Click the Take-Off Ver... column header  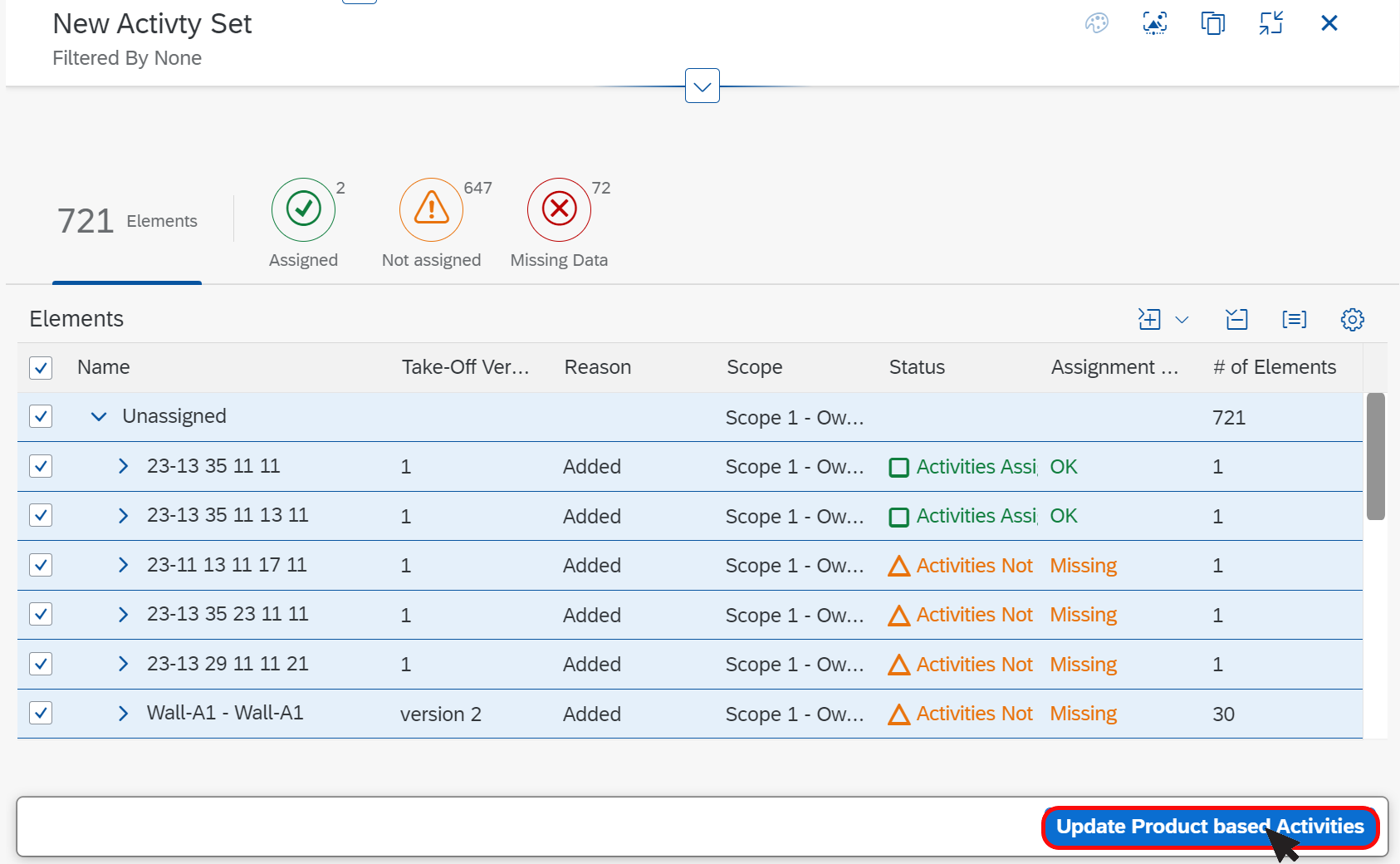465,367
